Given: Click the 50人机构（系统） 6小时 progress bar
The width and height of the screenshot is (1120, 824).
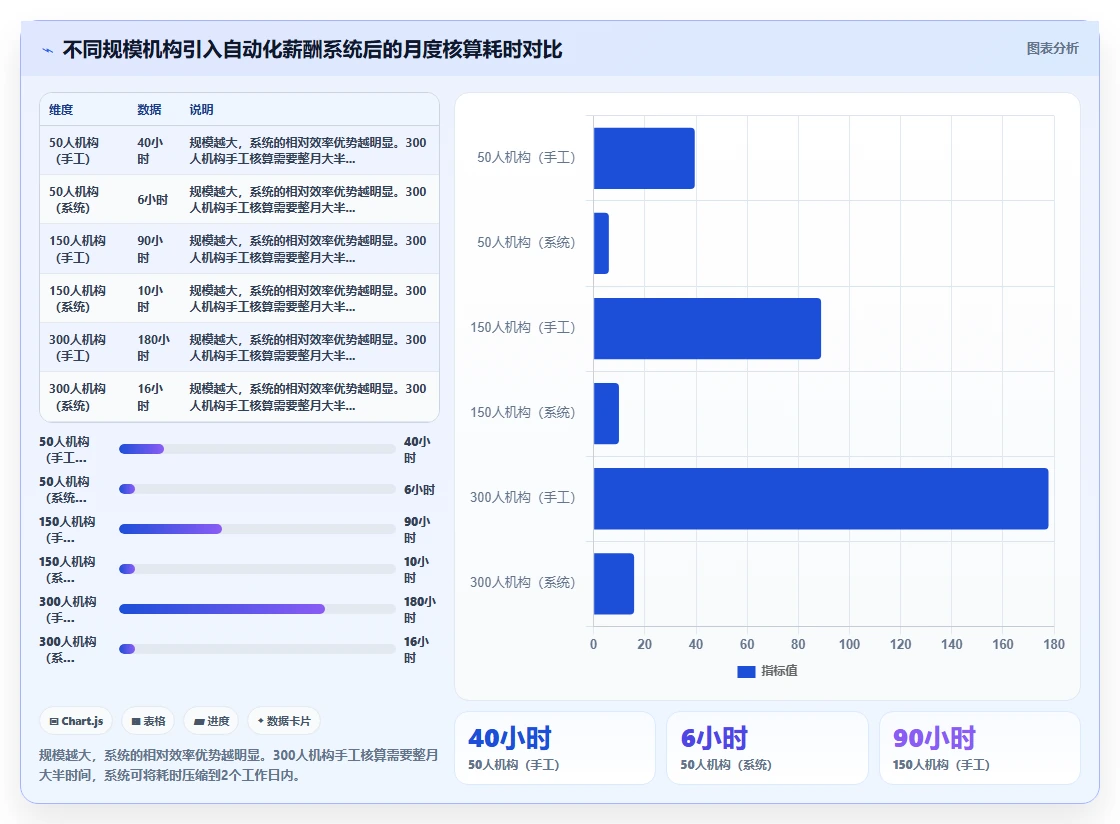Looking at the screenshot, I should pos(257,489).
